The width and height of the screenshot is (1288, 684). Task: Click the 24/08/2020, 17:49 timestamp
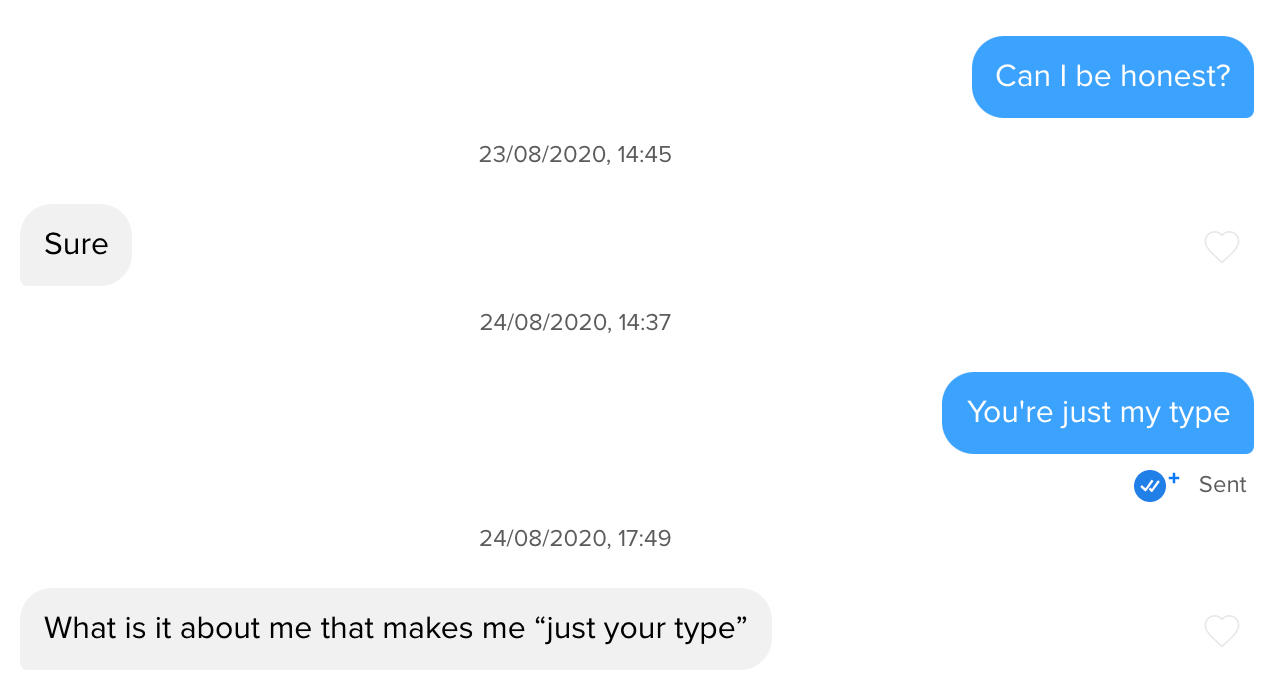click(x=575, y=538)
